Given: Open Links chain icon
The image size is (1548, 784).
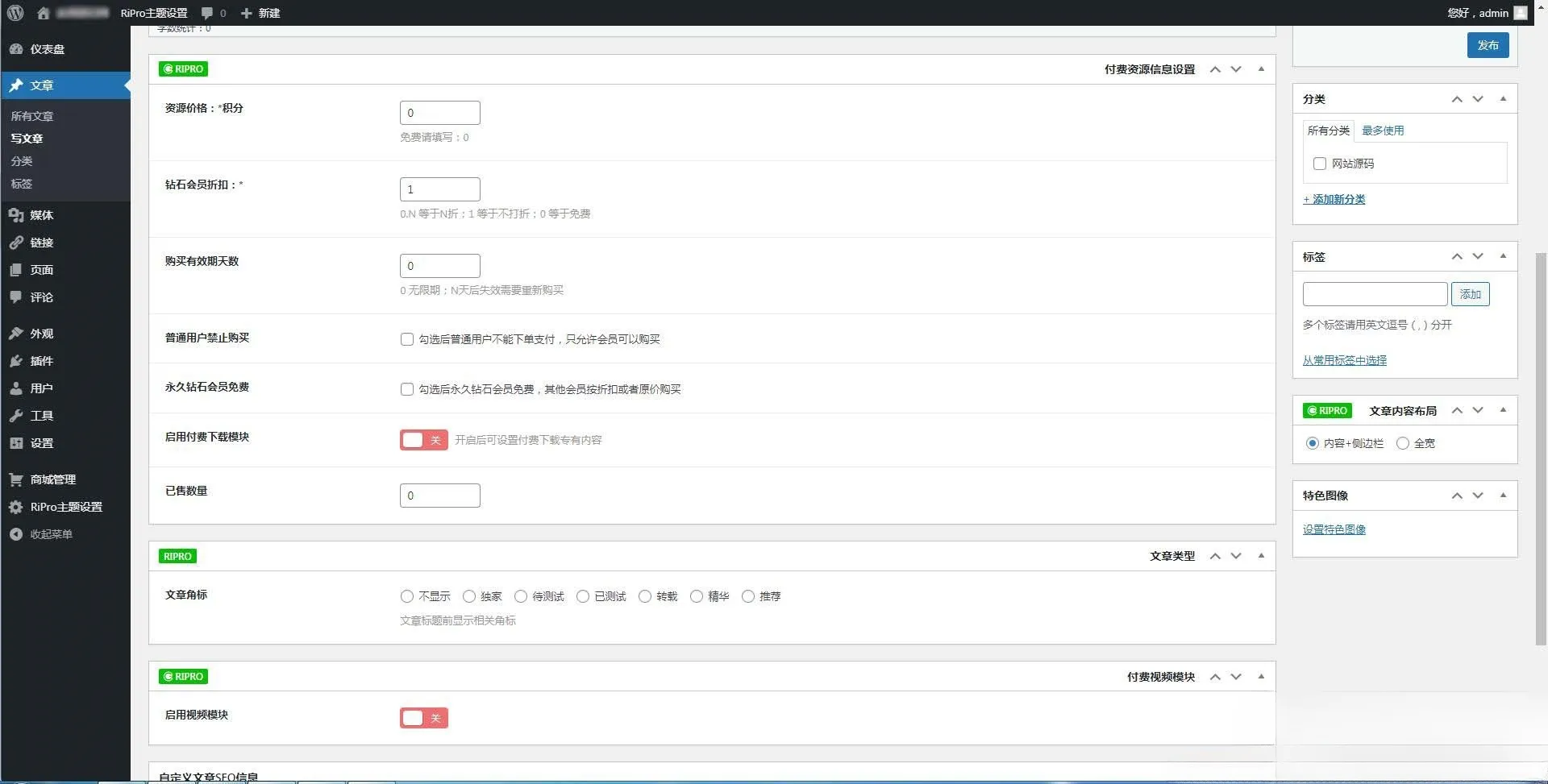Looking at the screenshot, I should tap(16, 243).
